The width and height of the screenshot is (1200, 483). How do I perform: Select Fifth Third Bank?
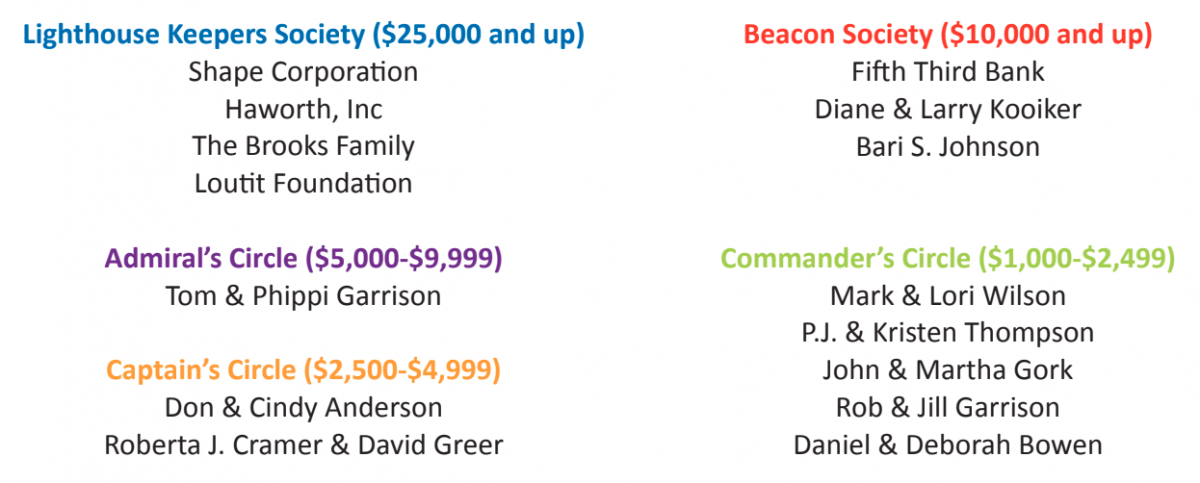(x=948, y=72)
